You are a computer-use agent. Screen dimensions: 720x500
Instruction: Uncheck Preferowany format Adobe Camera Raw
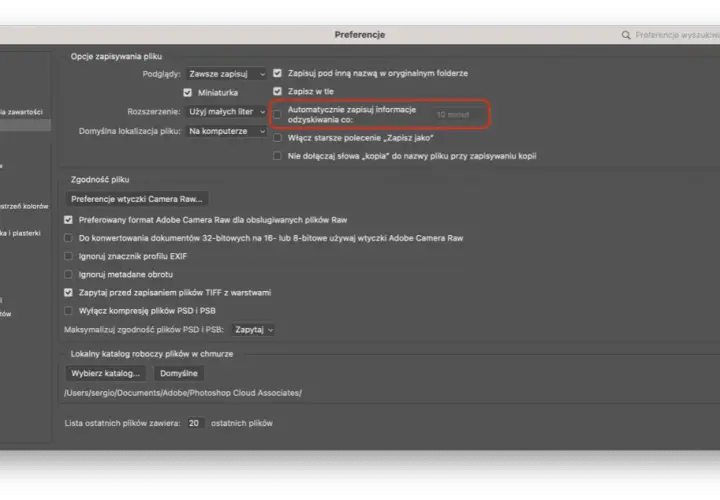pos(68,220)
